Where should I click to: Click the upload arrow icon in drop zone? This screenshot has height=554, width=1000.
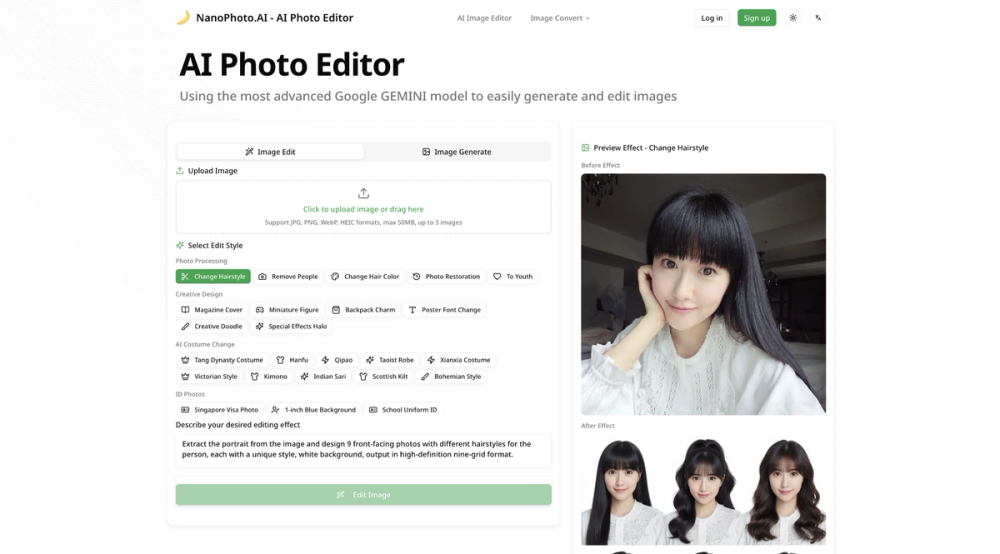[364, 193]
